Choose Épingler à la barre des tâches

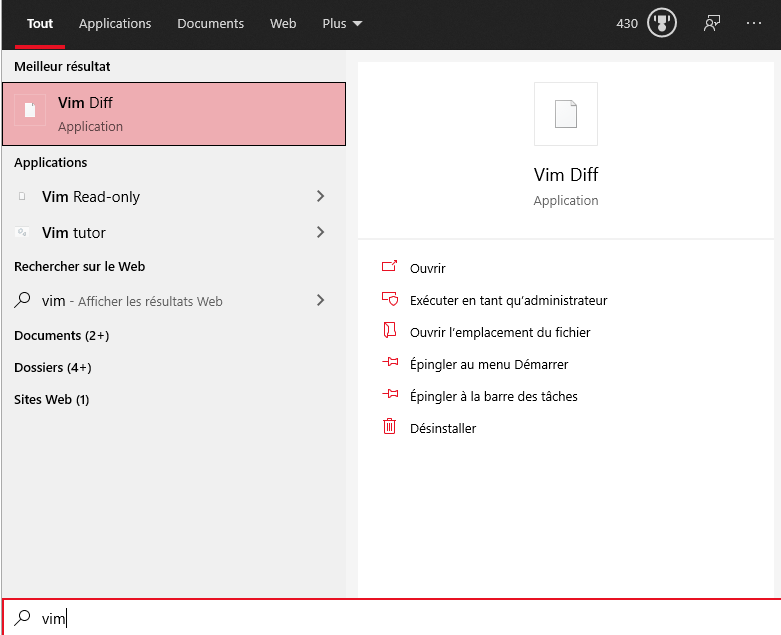tap(494, 396)
